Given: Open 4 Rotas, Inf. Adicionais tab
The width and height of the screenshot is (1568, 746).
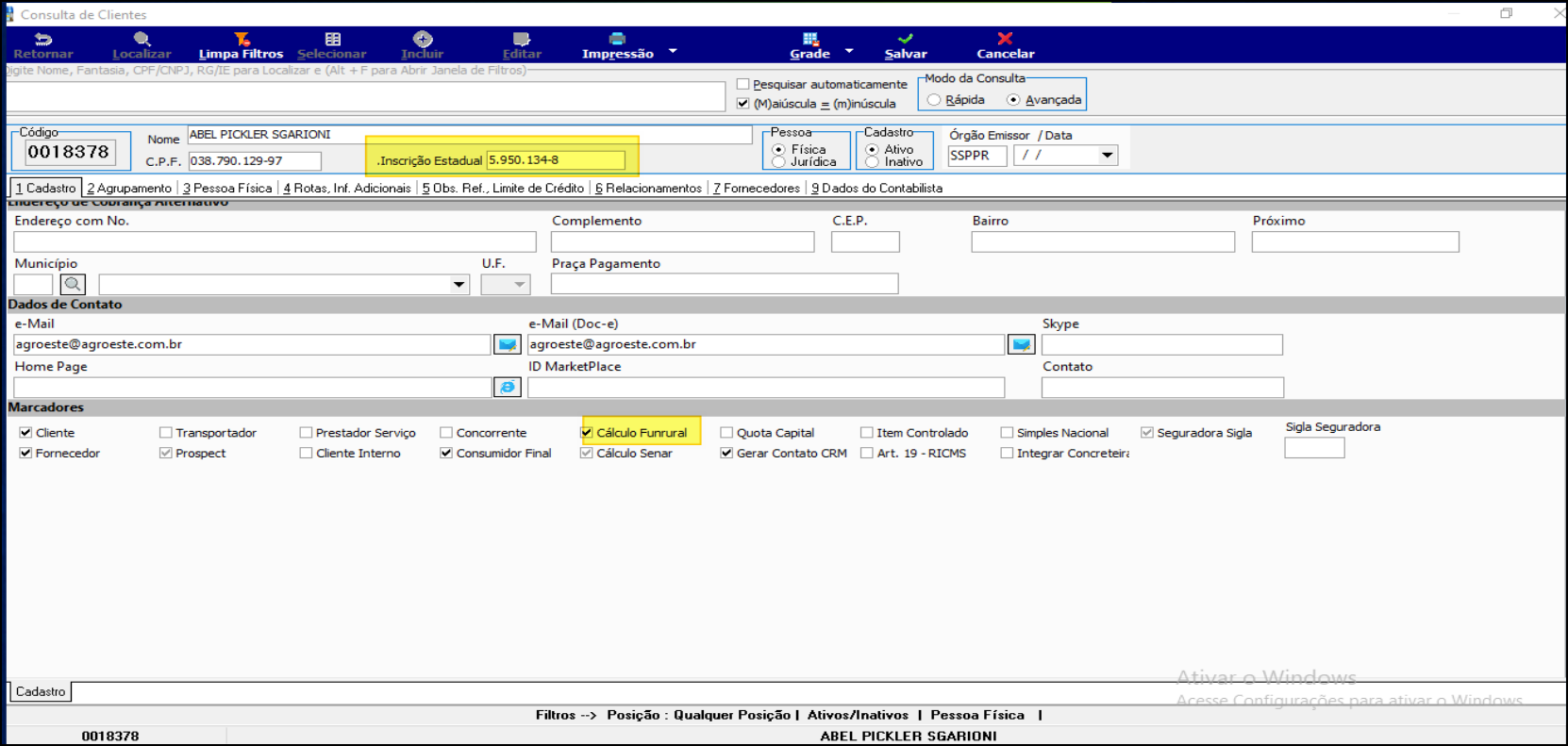Looking at the screenshot, I should pos(347,188).
